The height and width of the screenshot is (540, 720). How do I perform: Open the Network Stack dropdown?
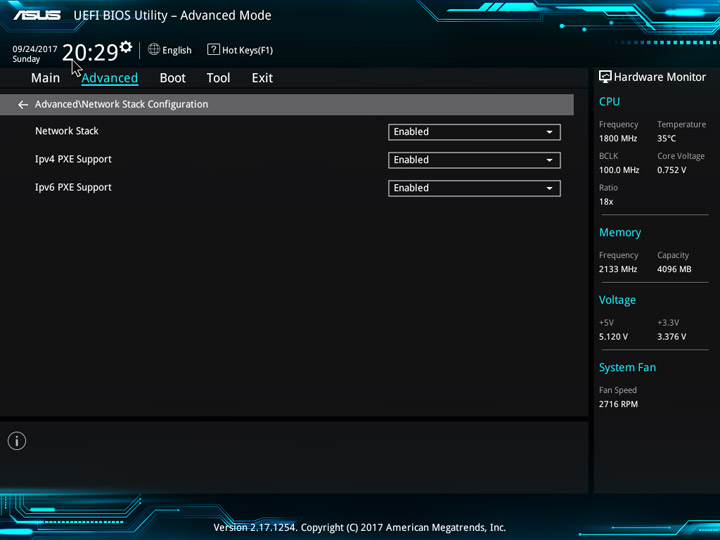[474, 132]
